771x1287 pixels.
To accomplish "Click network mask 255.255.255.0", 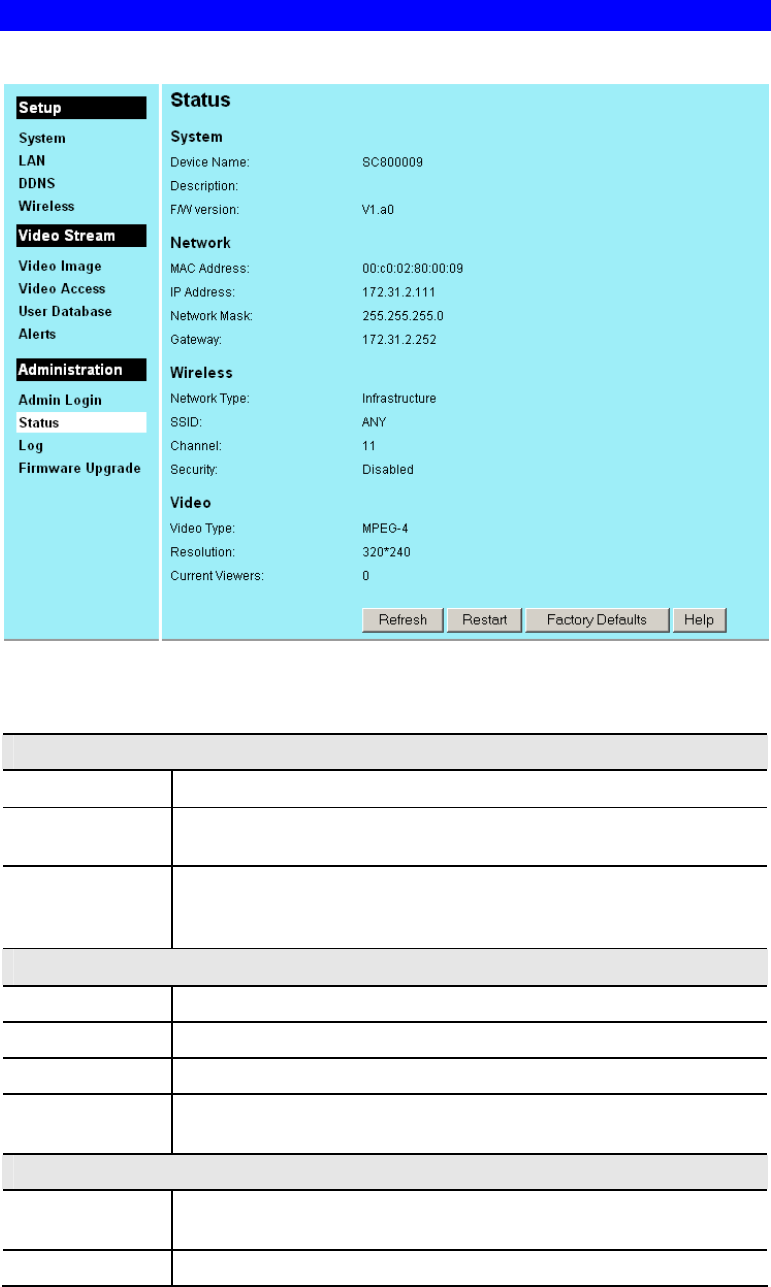I will click(402, 316).
